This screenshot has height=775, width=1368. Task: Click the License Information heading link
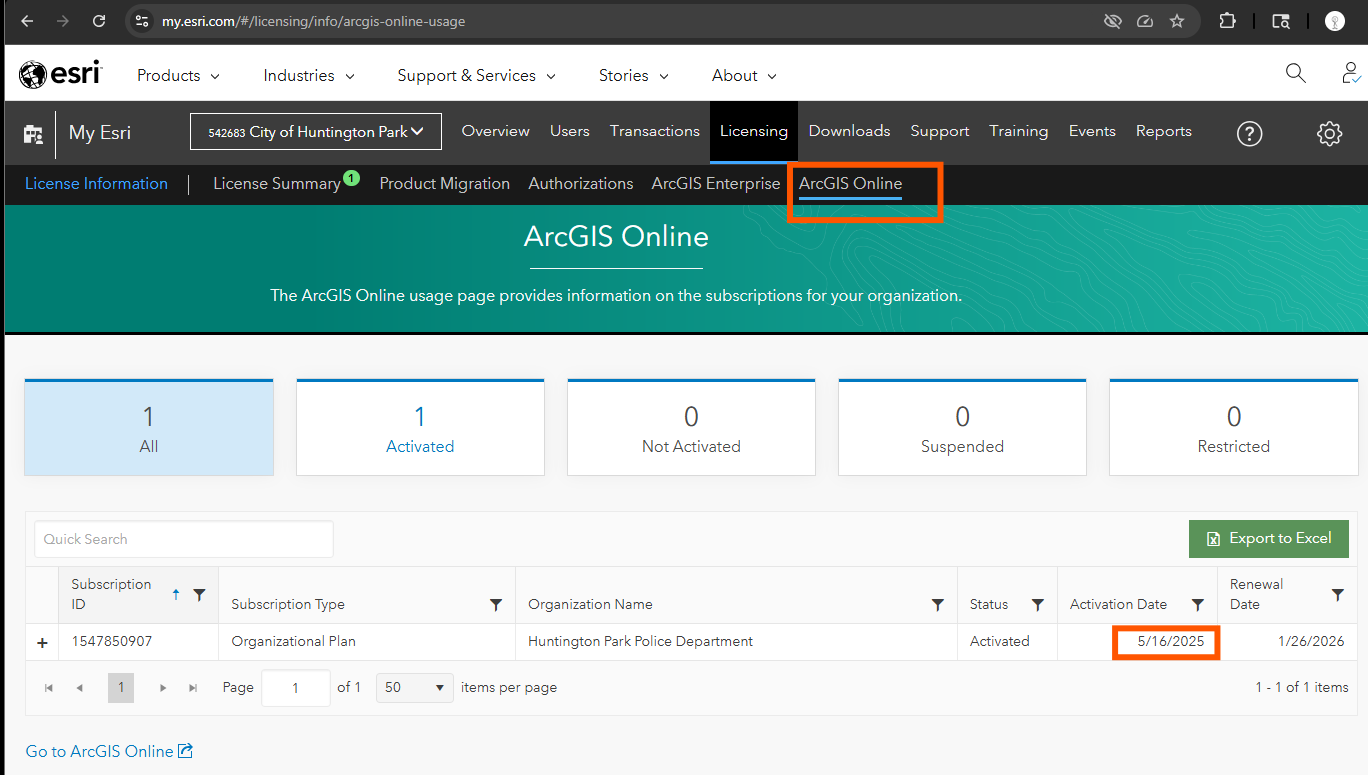96,184
